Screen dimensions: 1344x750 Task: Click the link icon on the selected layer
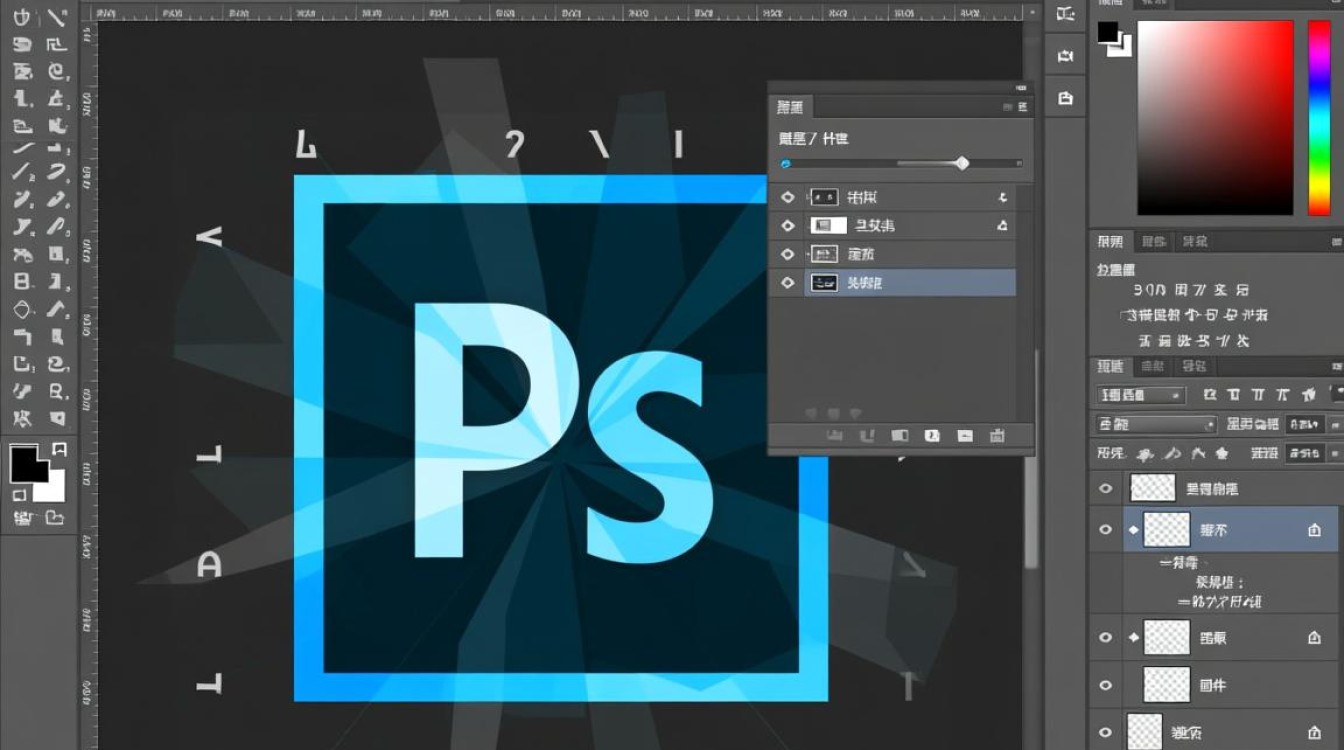click(x=1134, y=530)
